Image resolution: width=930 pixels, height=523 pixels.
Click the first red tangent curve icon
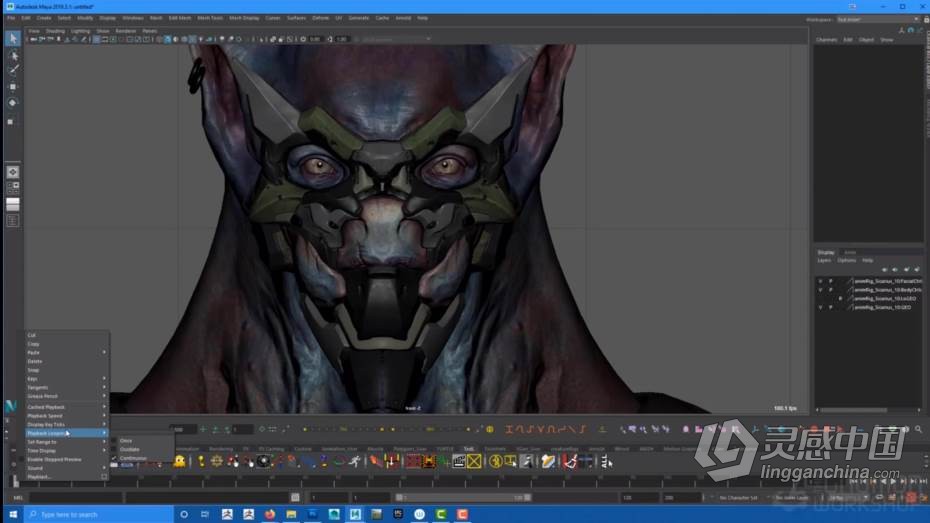509,429
